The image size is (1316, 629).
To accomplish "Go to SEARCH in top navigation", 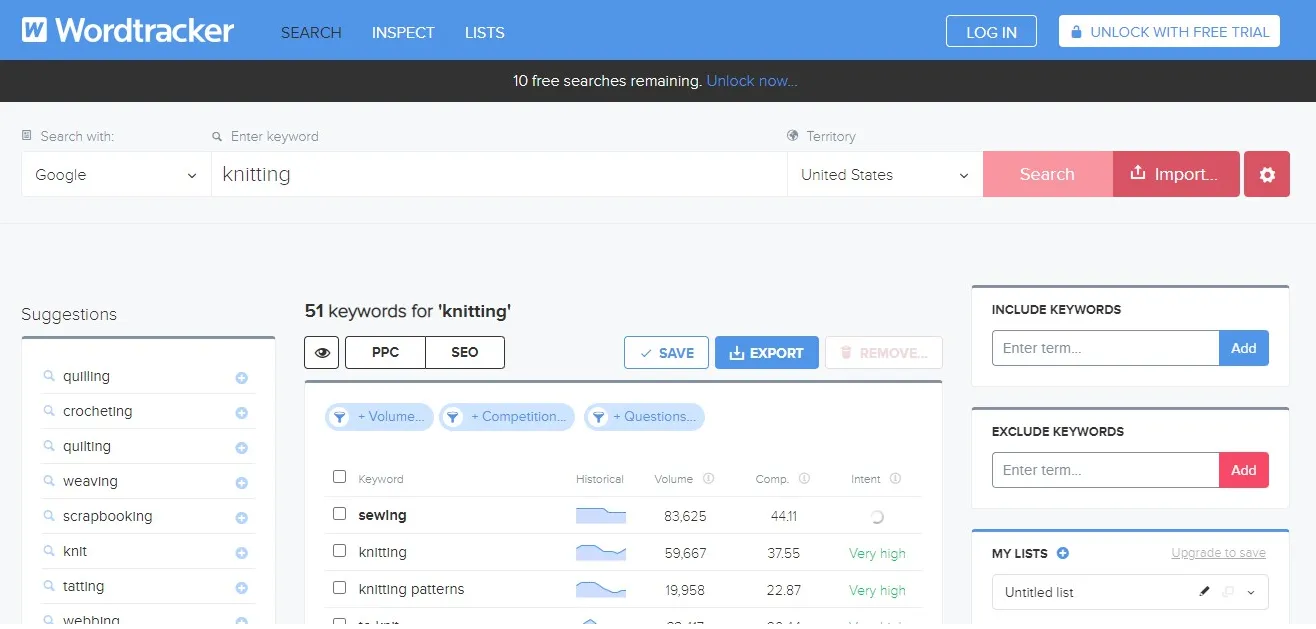I will coord(311,32).
